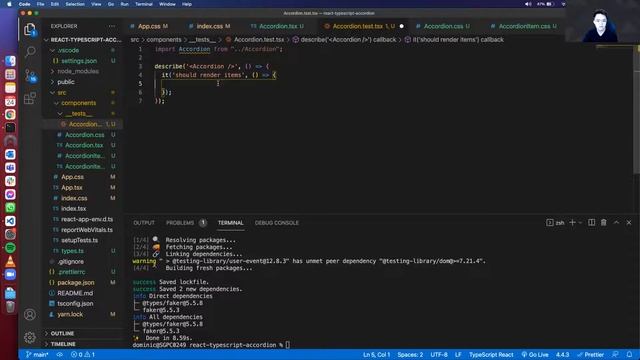Collapse the src folder

coord(52,92)
